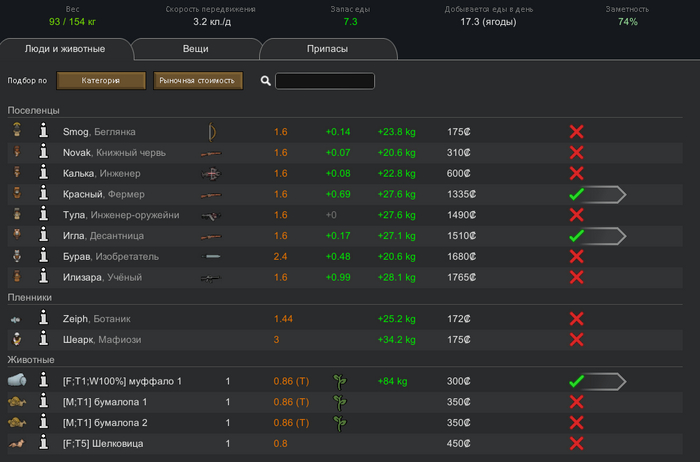Sort by Категория button
The height and width of the screenshot is (462, 700).
coord(101,81)
